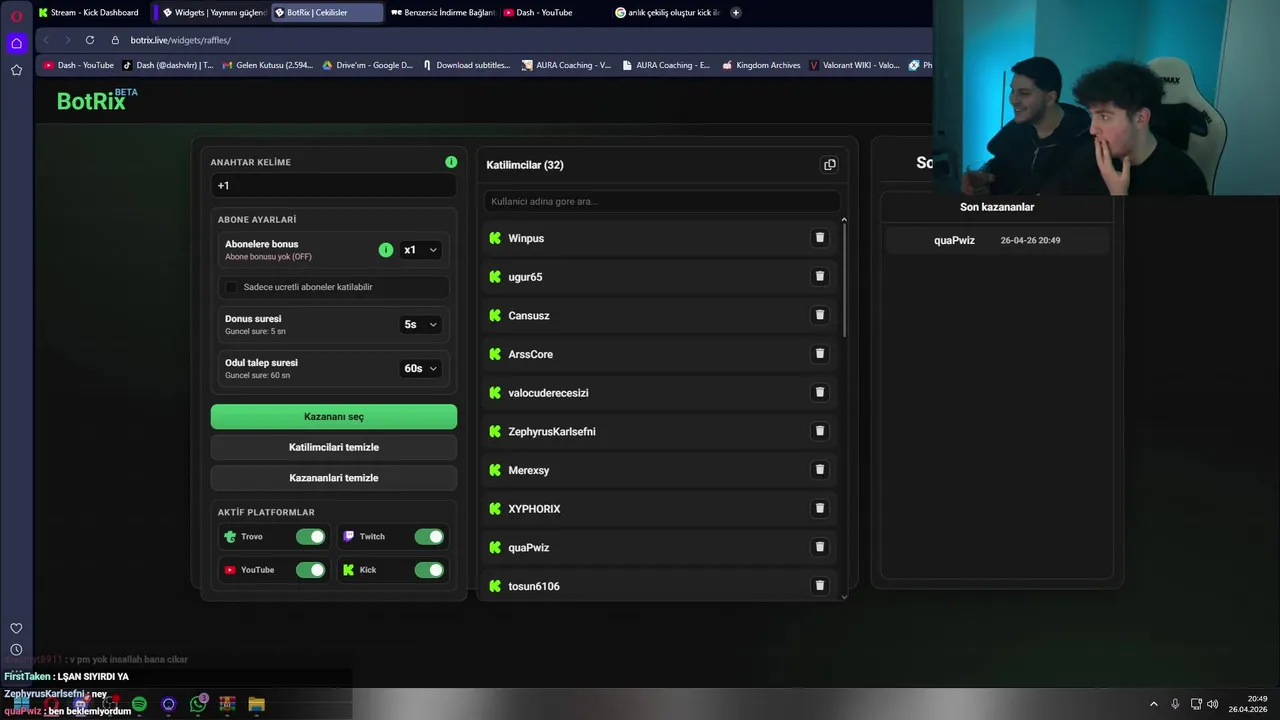The width and height of the screenshot is (1280, 720).
Task: Delete valocuderecesizi entry trash icon
Action: pyautogui.click(x=820, y=392)
